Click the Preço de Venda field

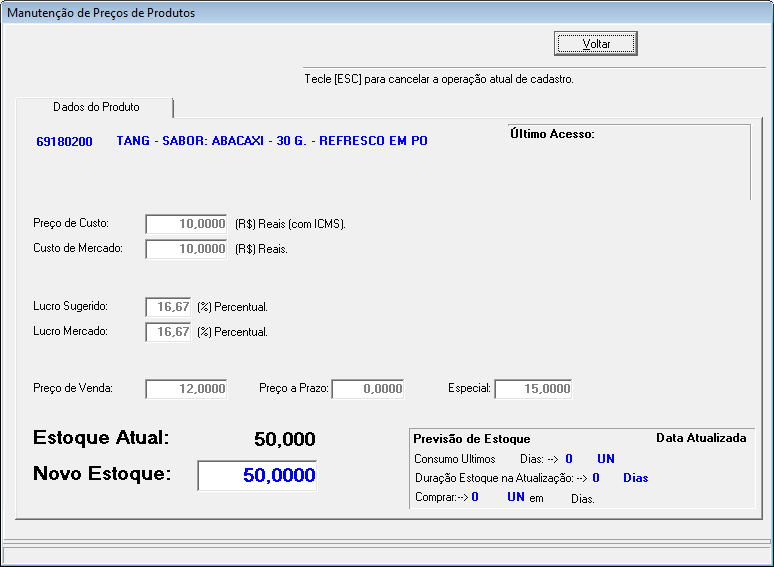click(187, 389)
